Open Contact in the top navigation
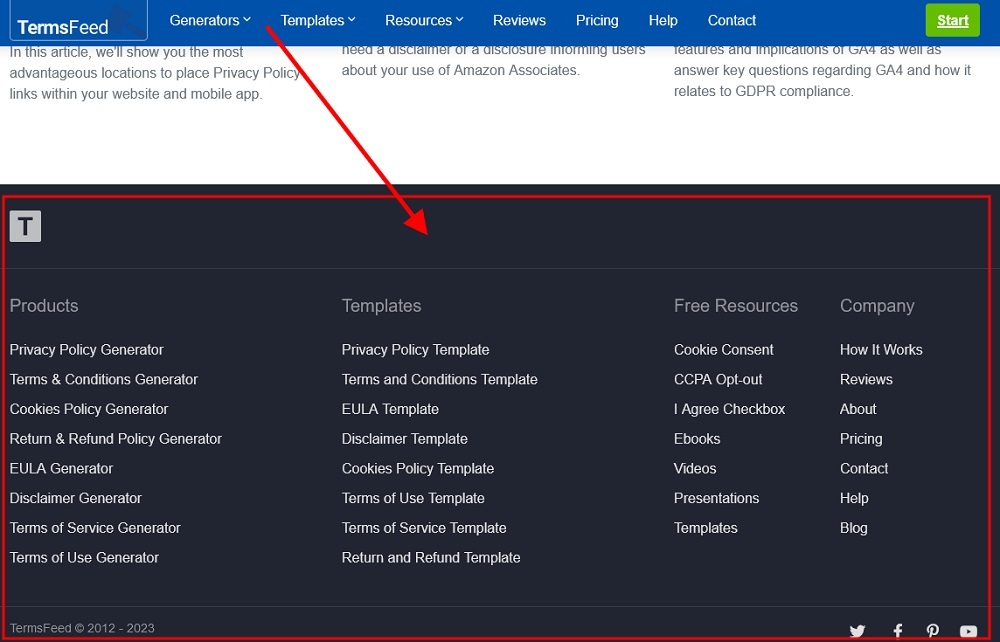The height and width of the screenshot is (642, 1000). pos(732,20)
